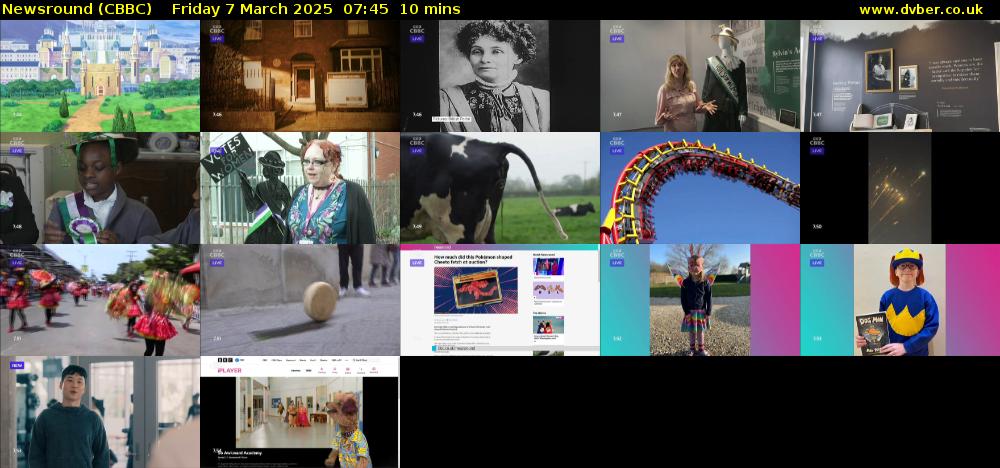The width and height of the screenshot is (1000, 468).
Task: Open the girl with green rosette thumbnail
Action: point(100,188)
